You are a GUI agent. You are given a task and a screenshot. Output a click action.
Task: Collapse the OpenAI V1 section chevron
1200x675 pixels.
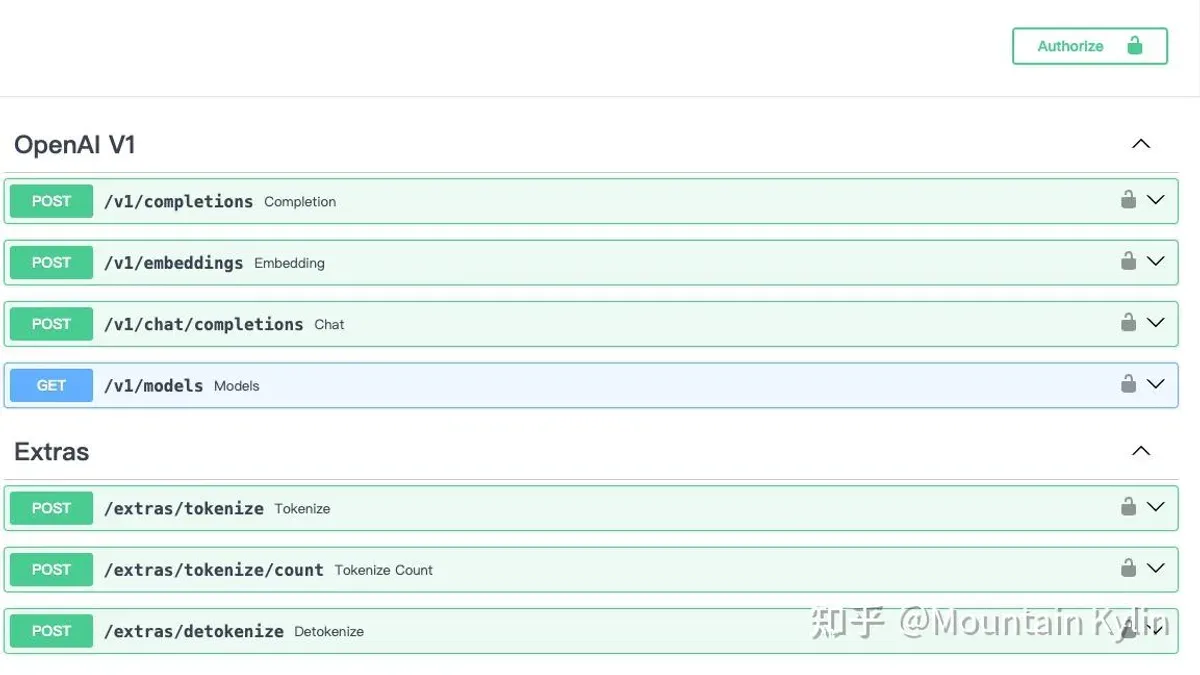(x=1141, y=144)
